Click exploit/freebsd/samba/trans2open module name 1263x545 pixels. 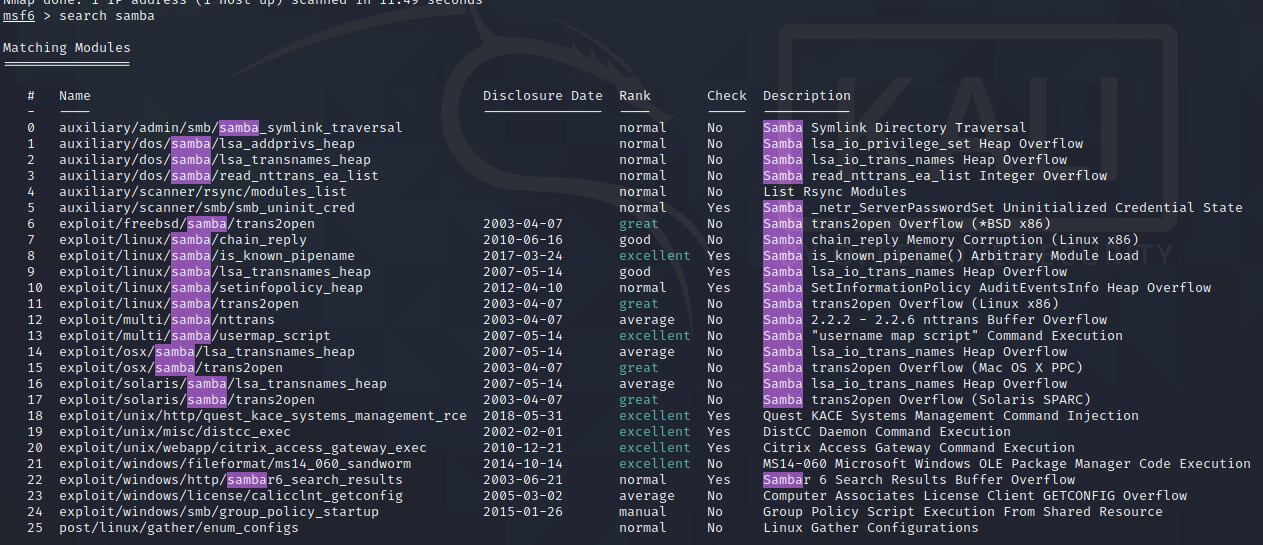[x=187, y=224]
